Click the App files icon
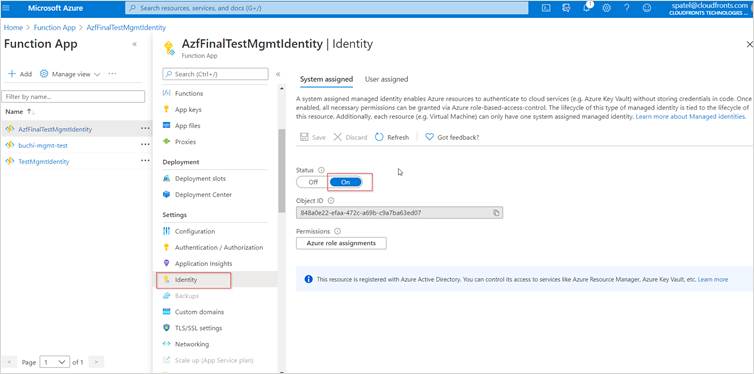Image resolution: width=754 pixels, height=374 pixels. 167,125
